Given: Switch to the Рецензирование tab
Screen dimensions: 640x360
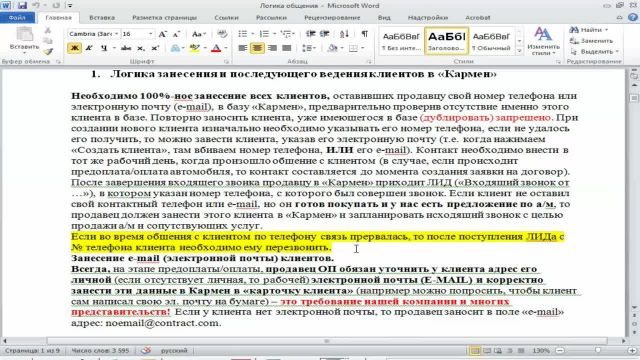Looking at the screenshot, I should [332, 18].
